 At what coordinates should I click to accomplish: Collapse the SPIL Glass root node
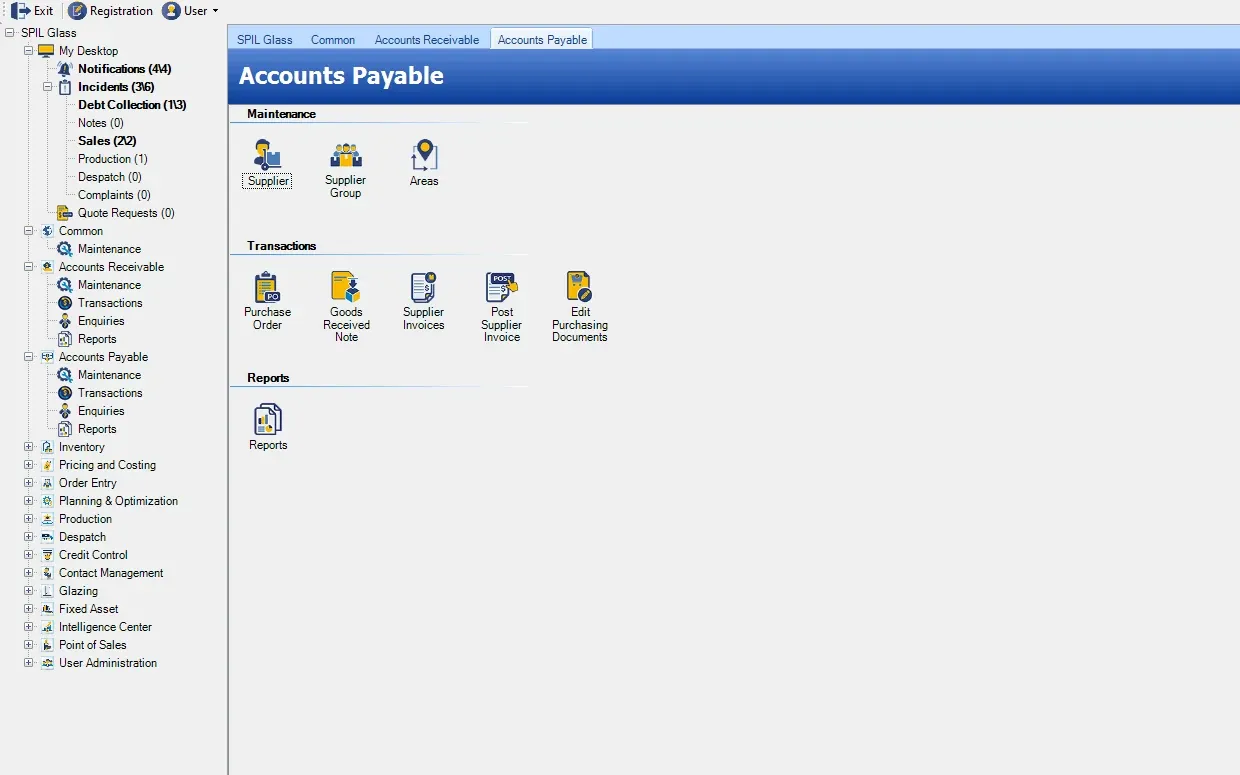[10, 33]
